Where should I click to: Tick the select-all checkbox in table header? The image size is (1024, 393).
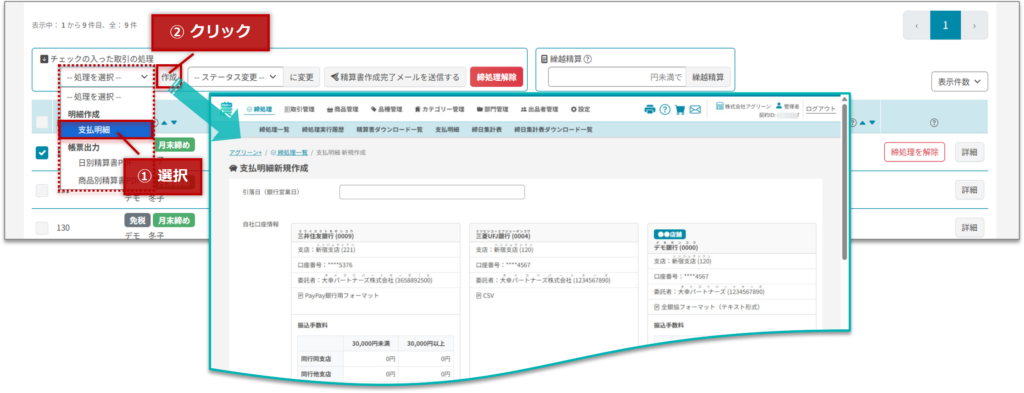click(x=42, y=122)
